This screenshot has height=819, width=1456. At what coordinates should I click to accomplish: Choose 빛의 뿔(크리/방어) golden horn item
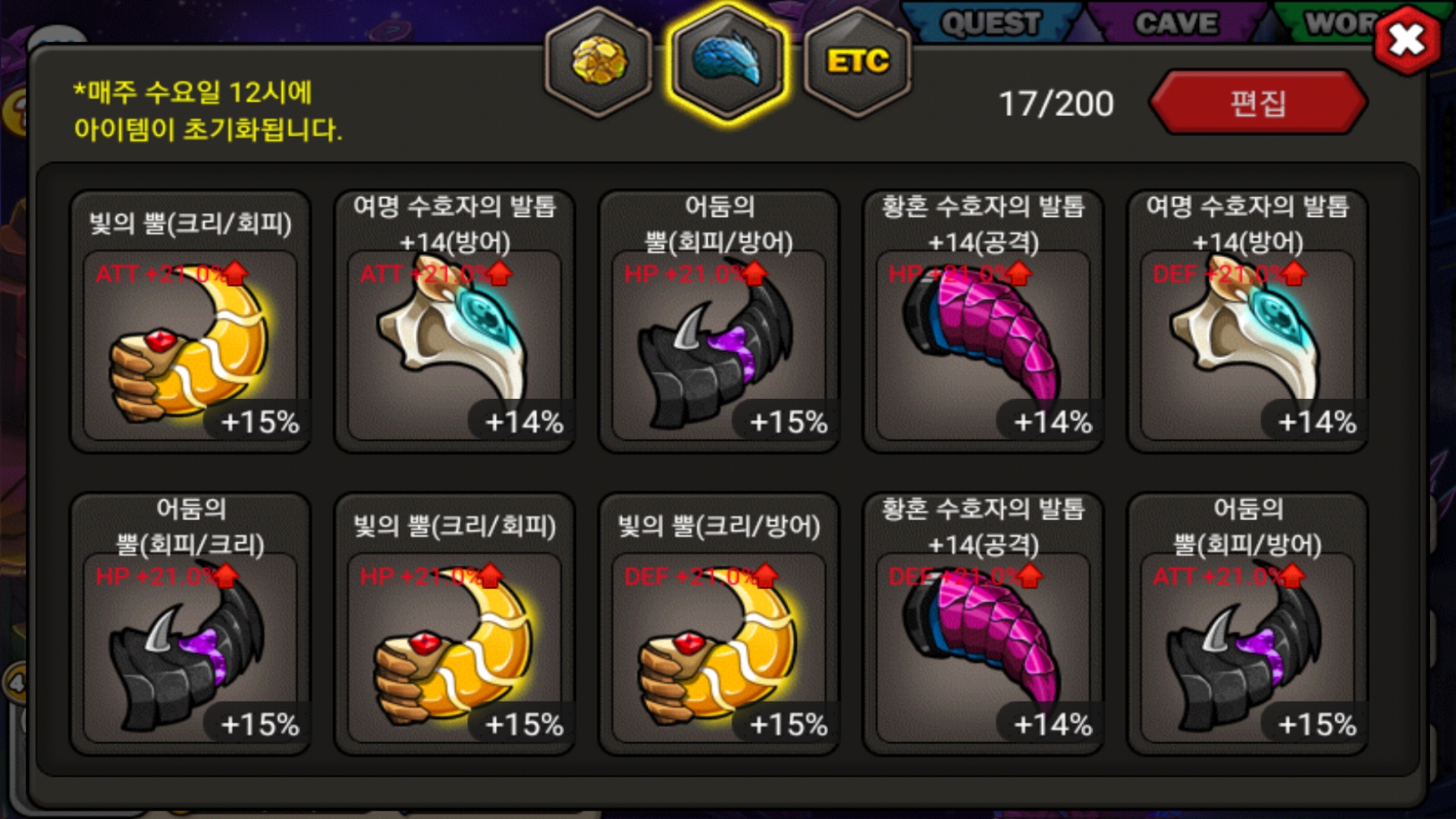pyautogui.click(x=719, y=624)
